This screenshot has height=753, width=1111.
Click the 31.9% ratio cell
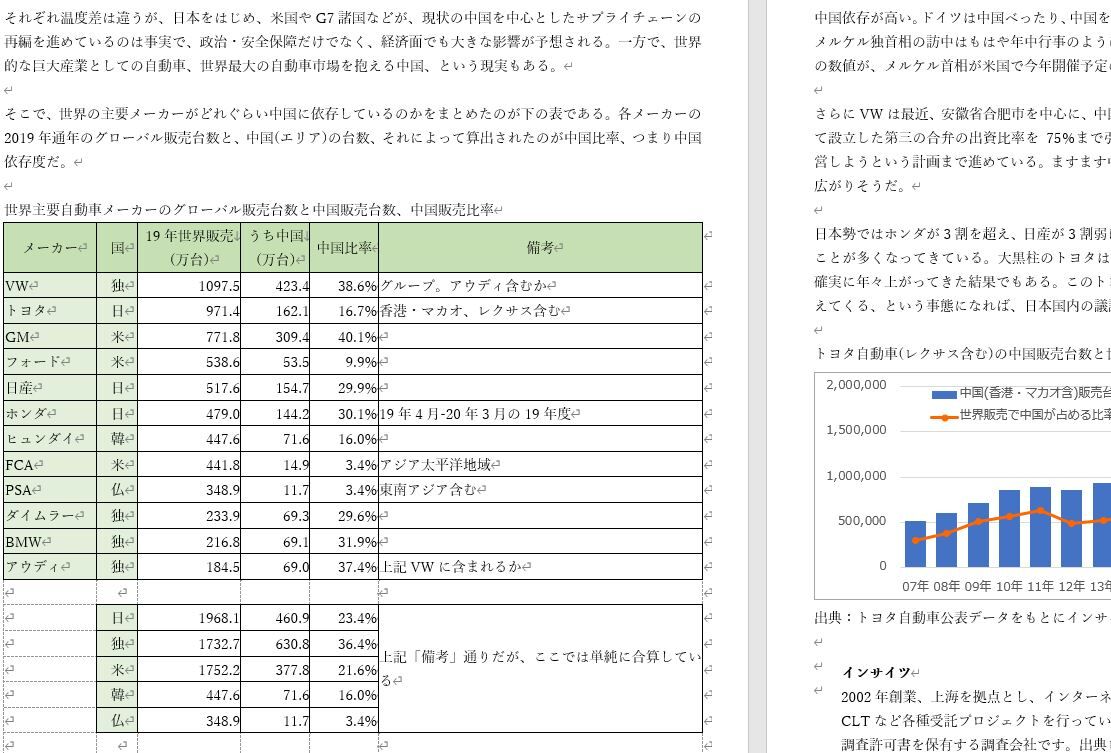coord(344,541)
